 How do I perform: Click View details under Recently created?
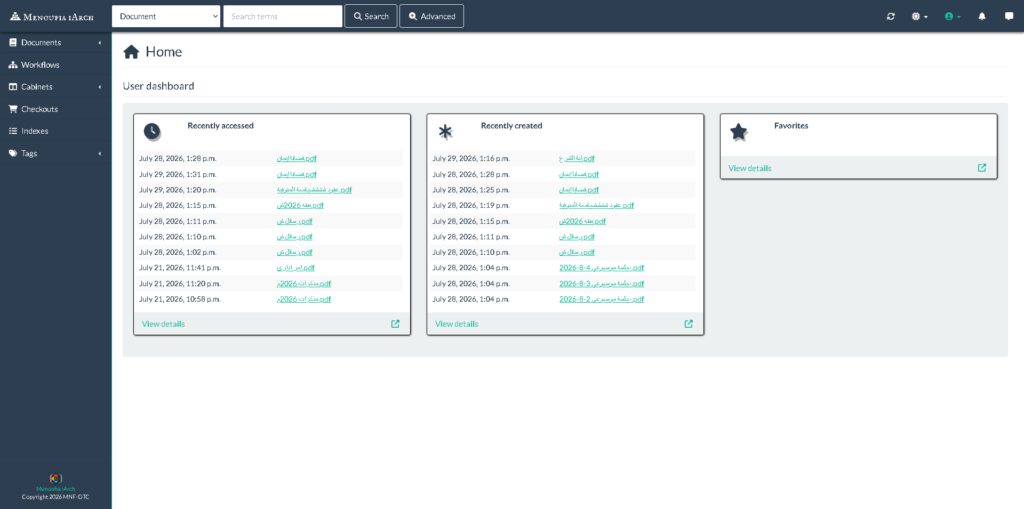pos(456,323)
